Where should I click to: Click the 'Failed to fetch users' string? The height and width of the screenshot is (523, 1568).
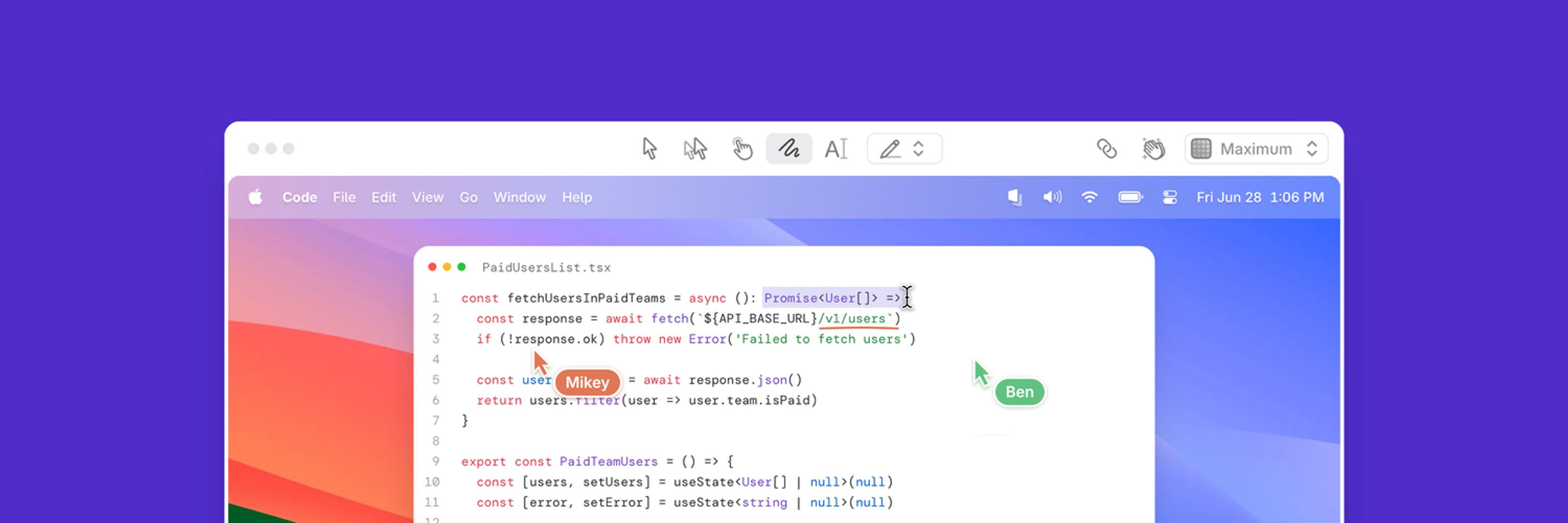click(x=821, y=339)
